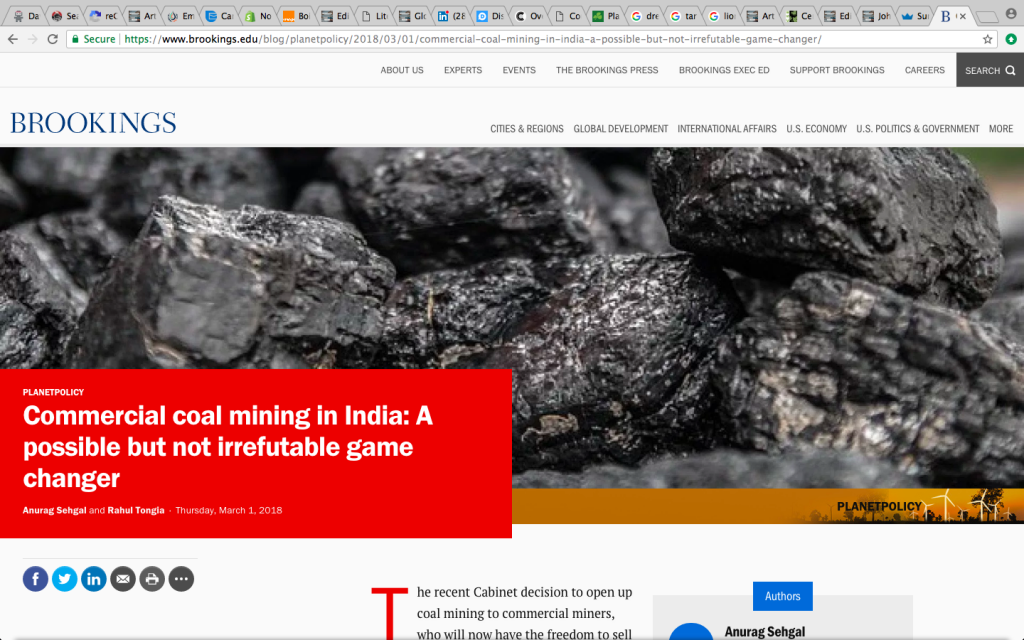Reload the page with the refresh icon
1024x640 pixels.
(52, 40)
